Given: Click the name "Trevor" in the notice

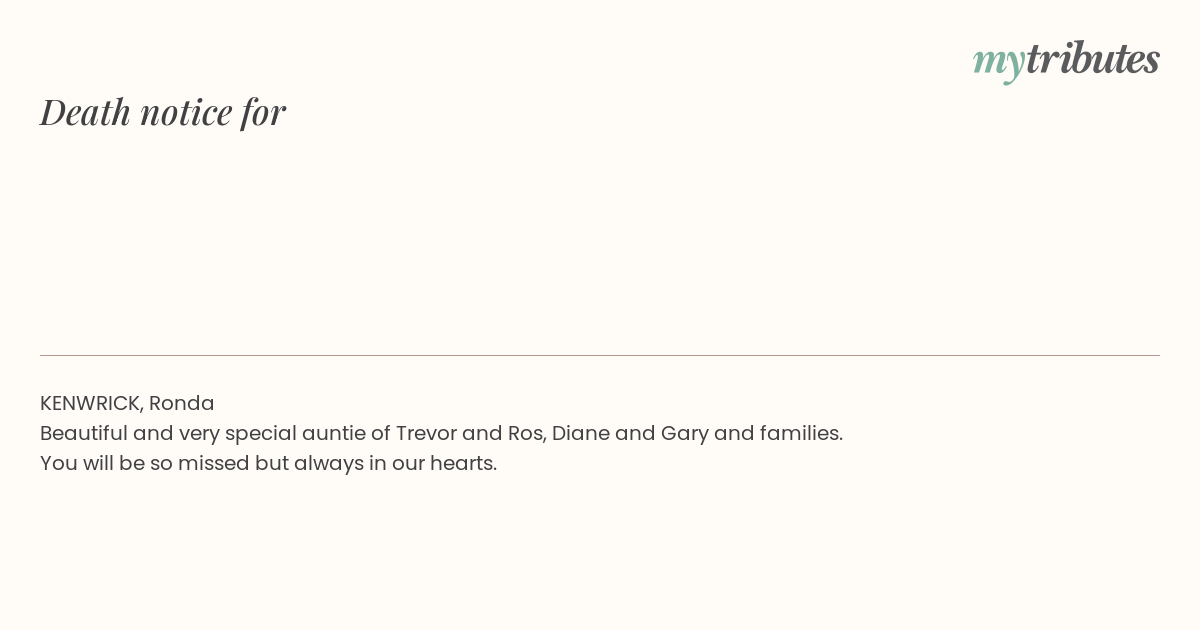Looking at the screenshot, I should [426, 433].
